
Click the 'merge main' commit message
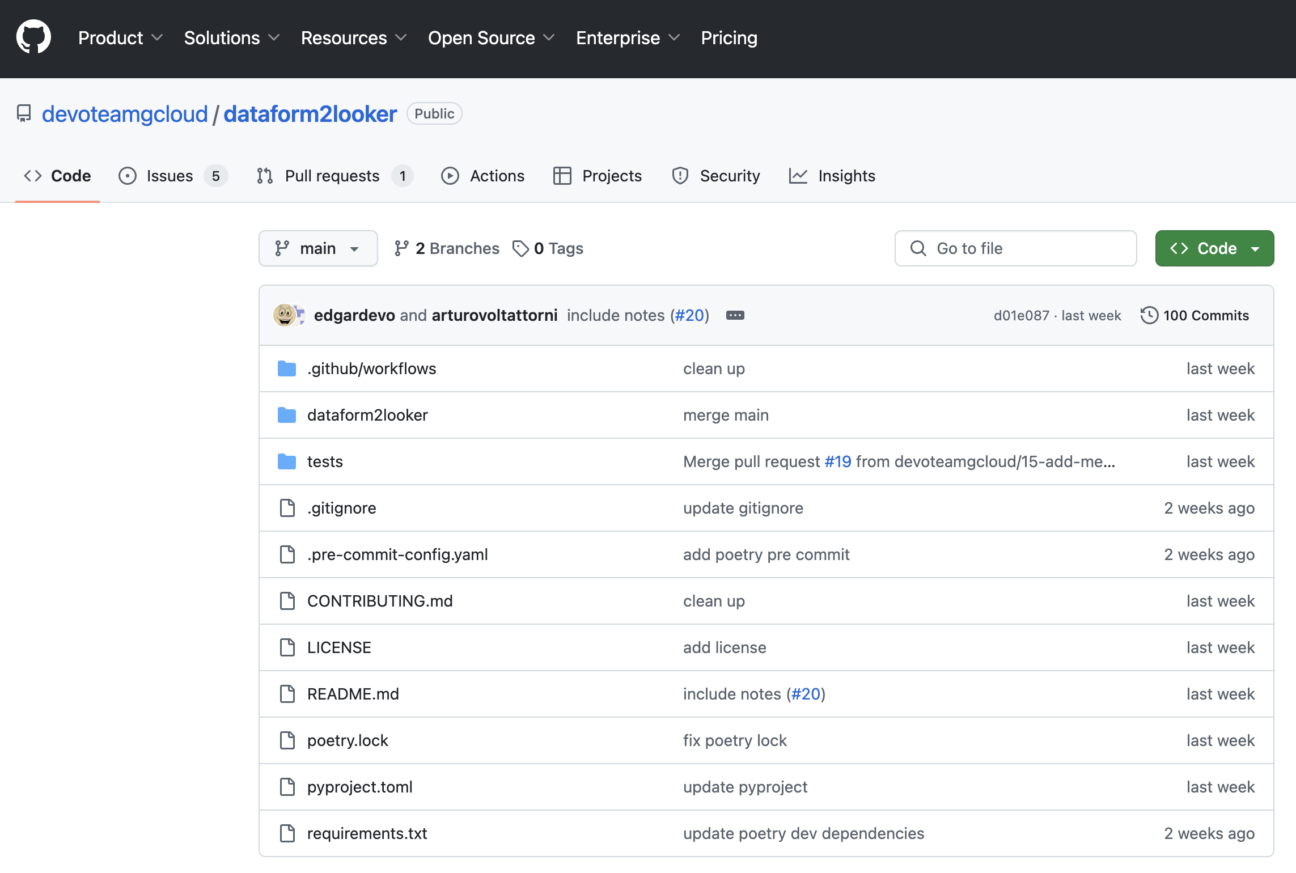(726, 415)
